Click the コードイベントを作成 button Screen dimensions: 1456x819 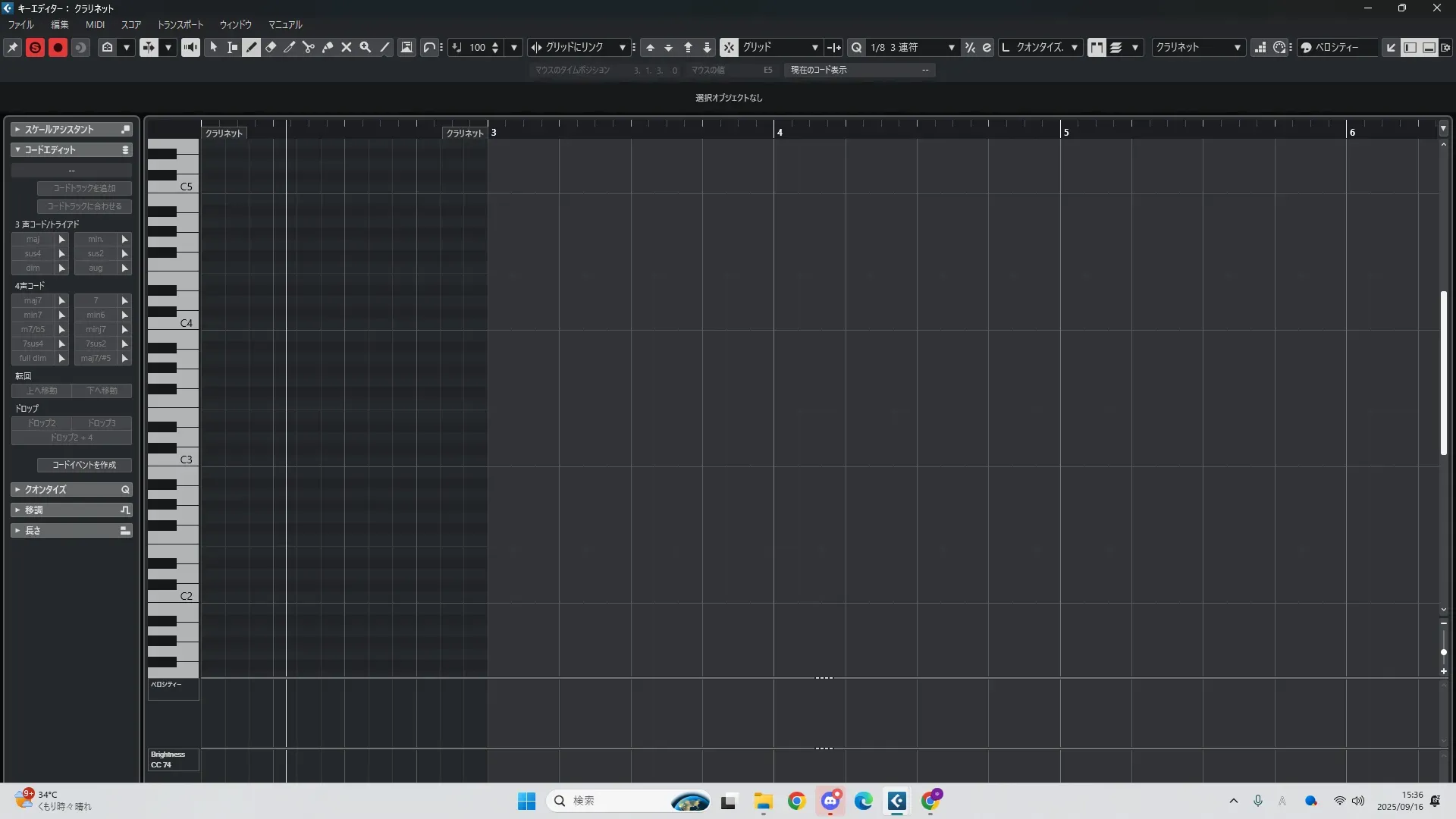(84, 465)
